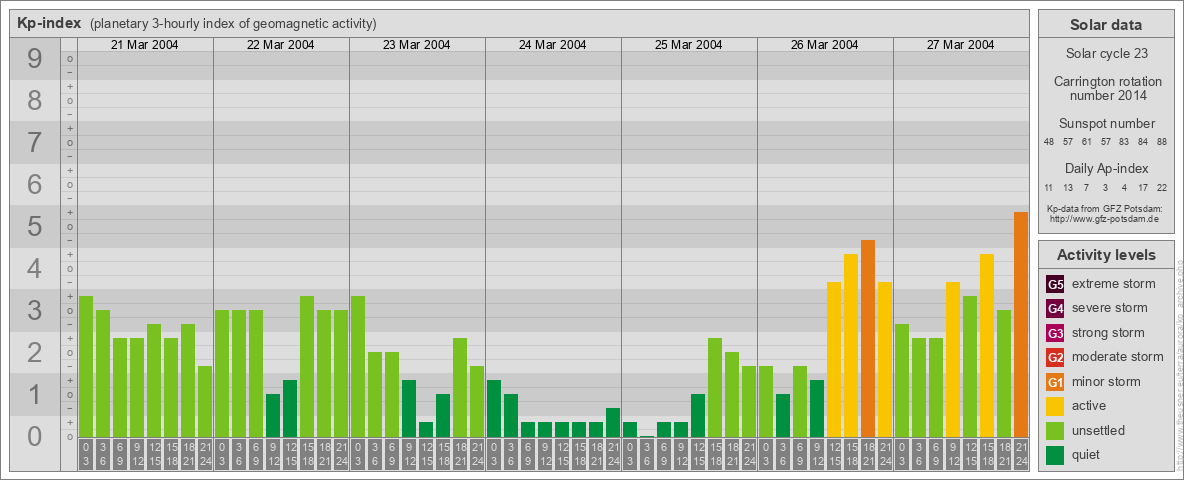Click the light green unsettled swatch

(x=1055, y=430)
